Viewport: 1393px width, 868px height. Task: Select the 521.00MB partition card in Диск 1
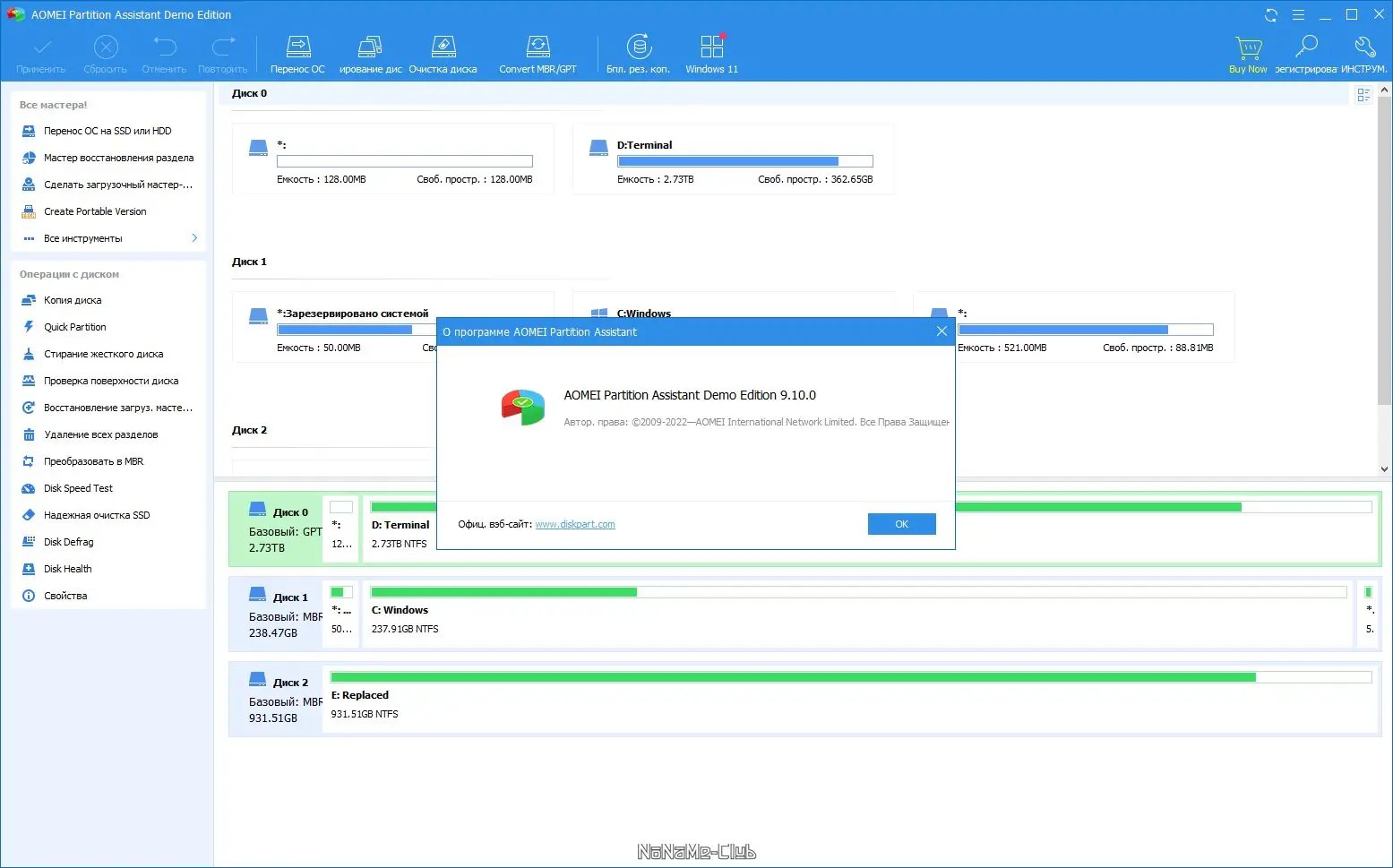(x=1073, y=328)
